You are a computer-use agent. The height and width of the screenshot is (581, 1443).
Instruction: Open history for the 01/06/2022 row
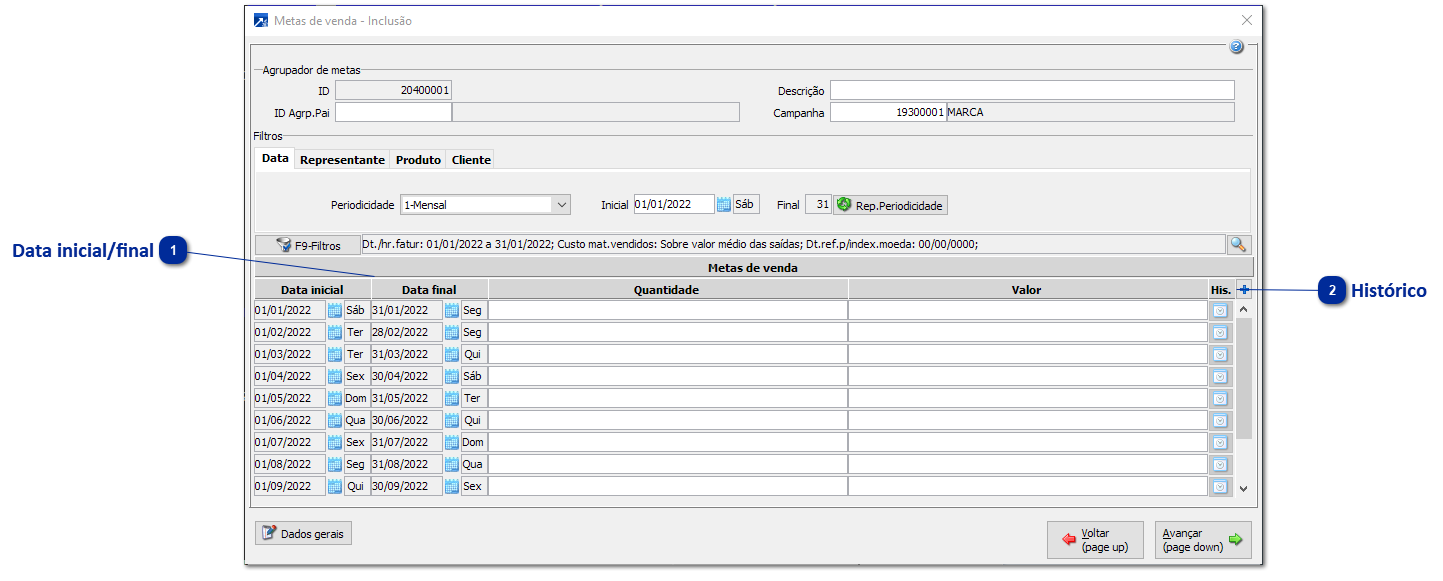tap(1220, 420)
